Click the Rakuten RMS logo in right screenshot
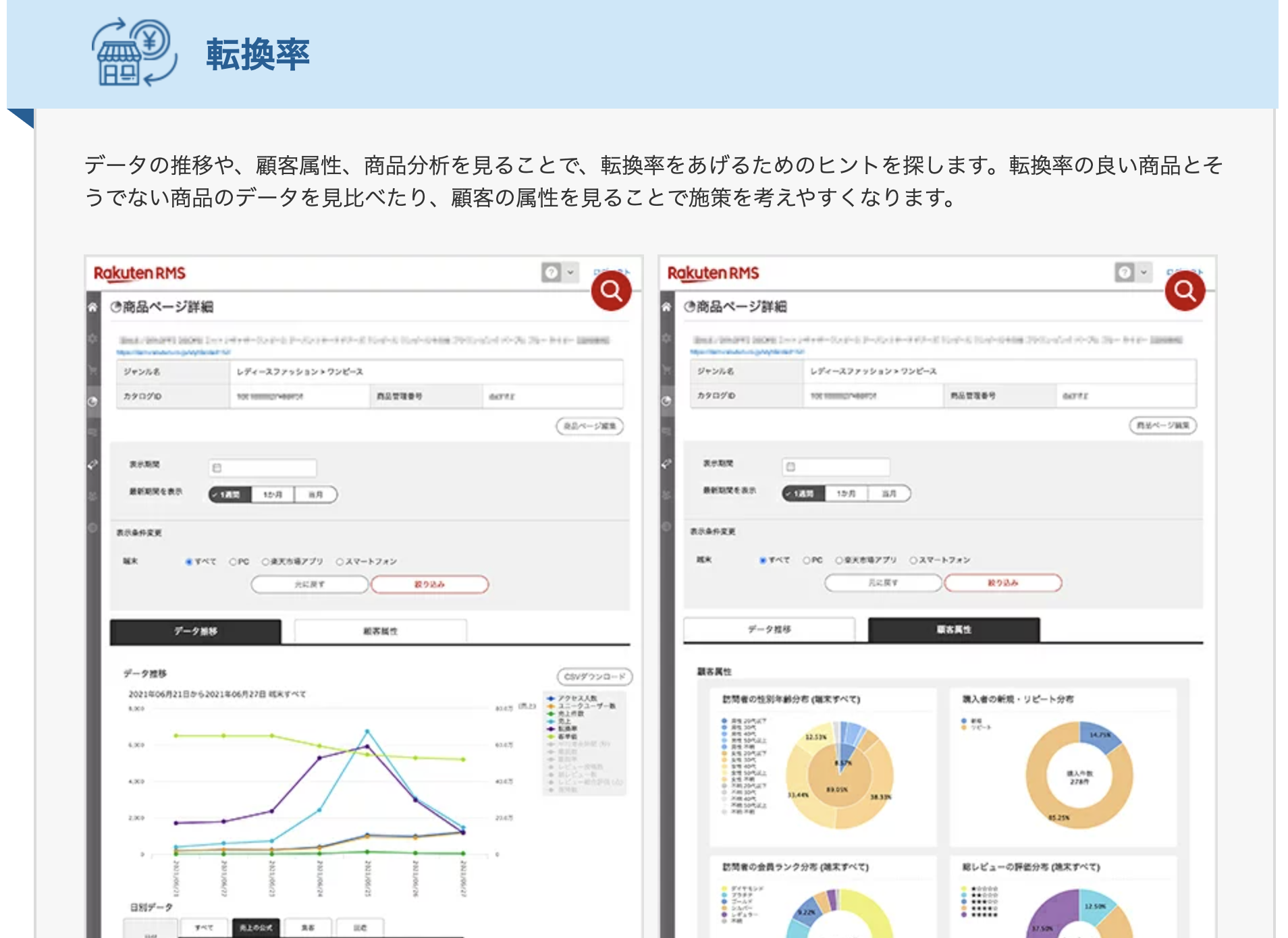The width and height of the screenshot is (1288, 938). click(714, 273)
